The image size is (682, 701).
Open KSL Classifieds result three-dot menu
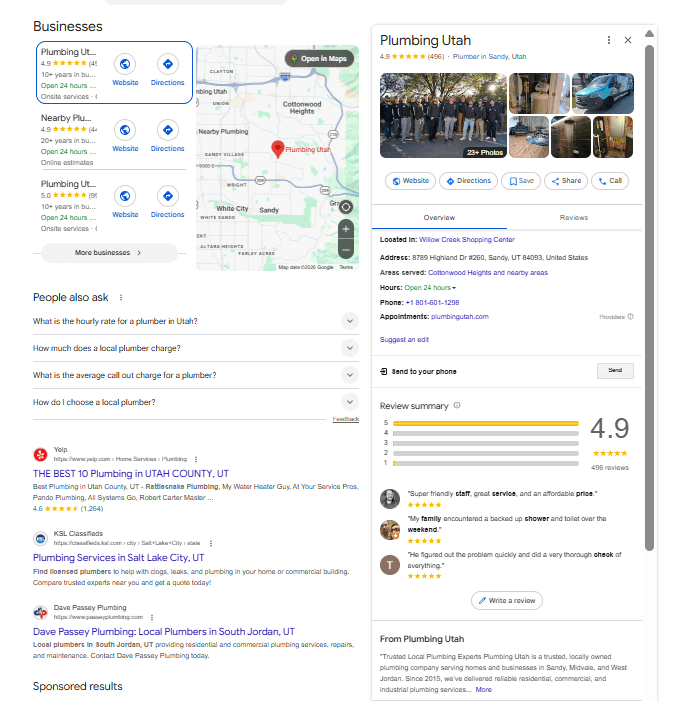(x=210, y=543)
